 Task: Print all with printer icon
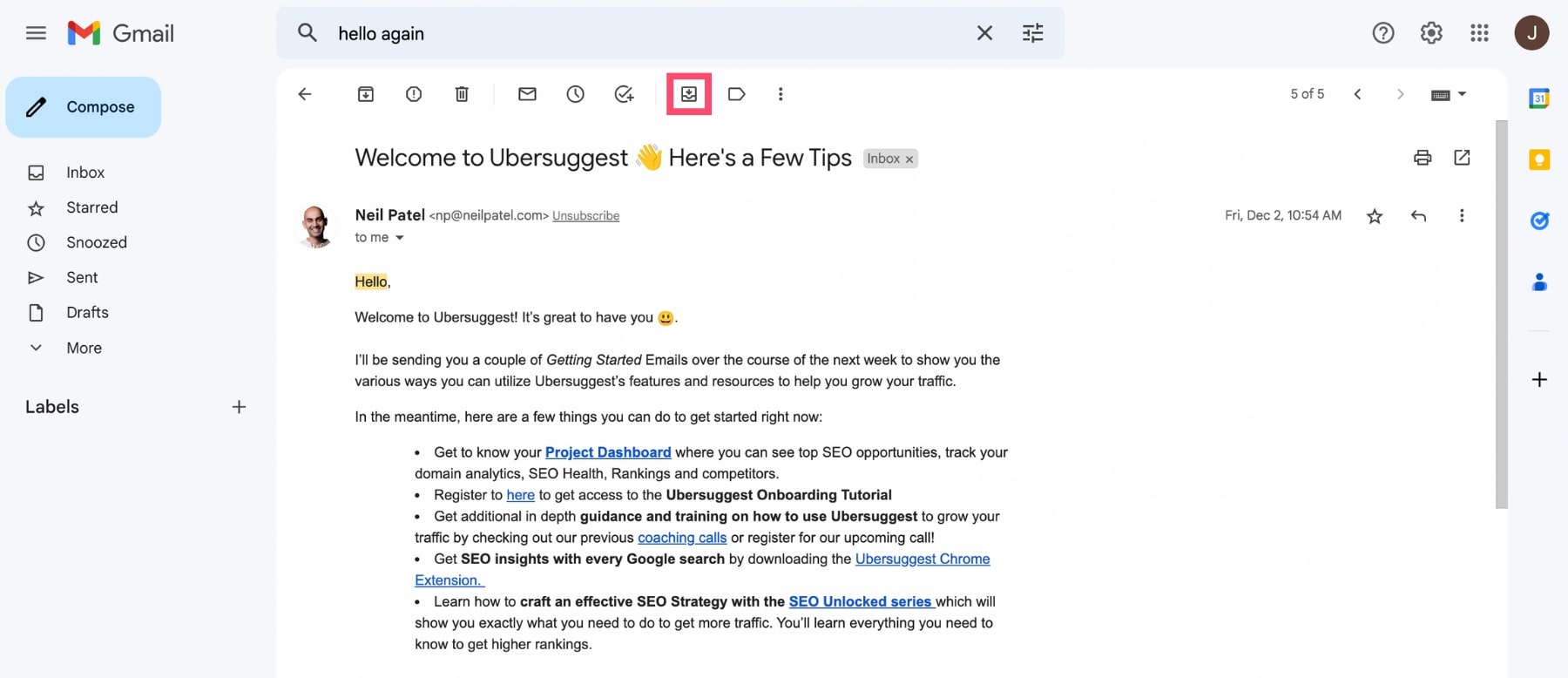1423,158
